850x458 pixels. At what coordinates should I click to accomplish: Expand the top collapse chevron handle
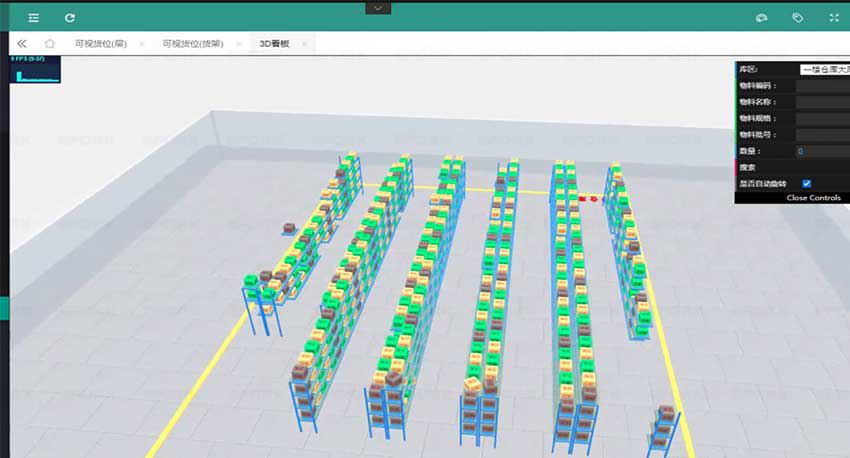click(x=378, y=7)
